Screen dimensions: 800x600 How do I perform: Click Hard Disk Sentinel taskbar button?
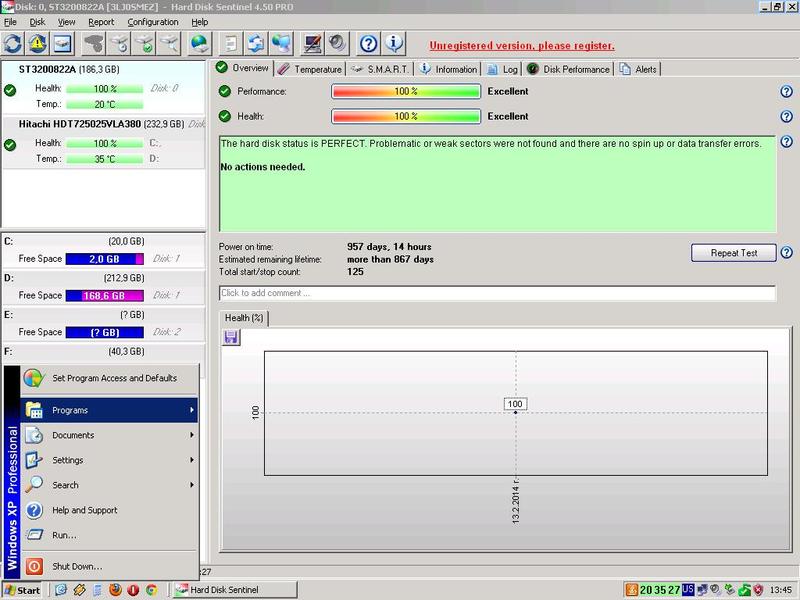[x=234, y=590]
